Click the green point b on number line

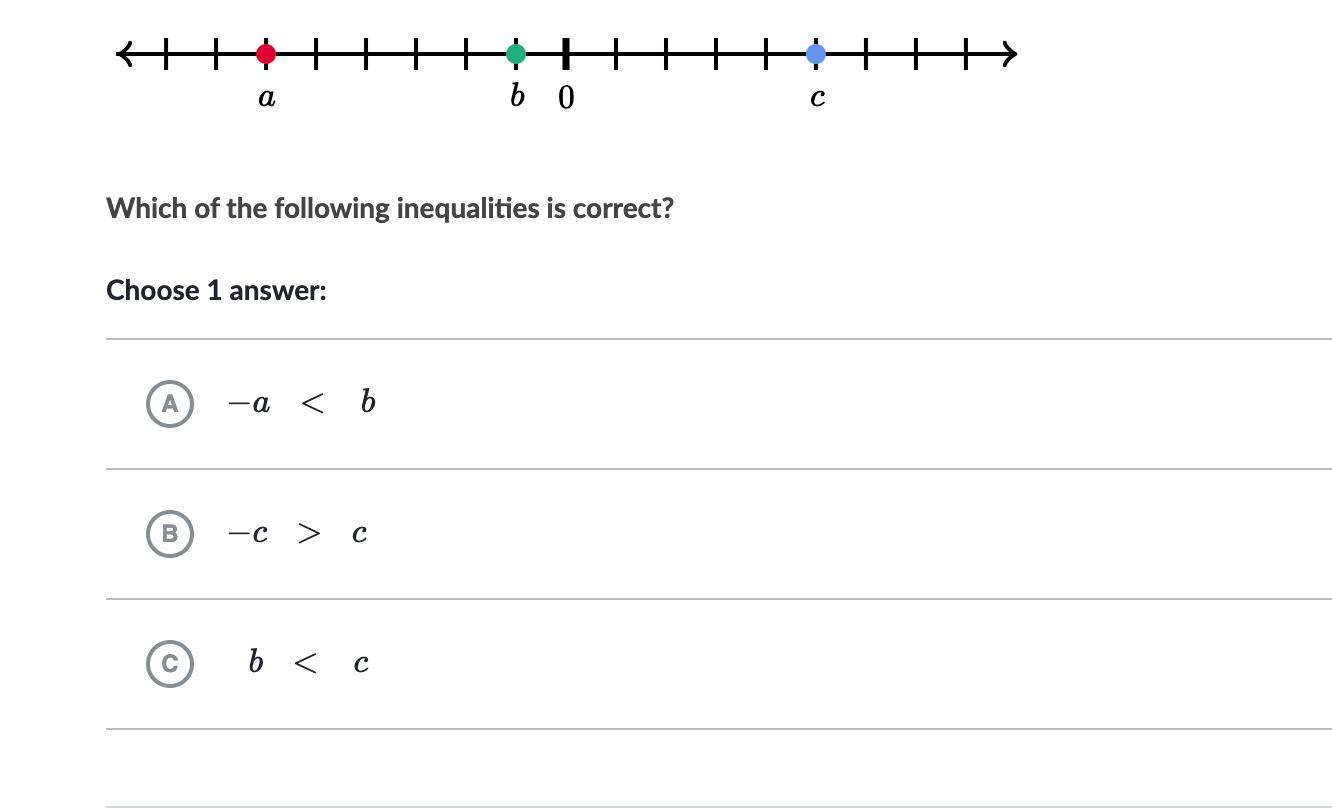coord(516,54)
